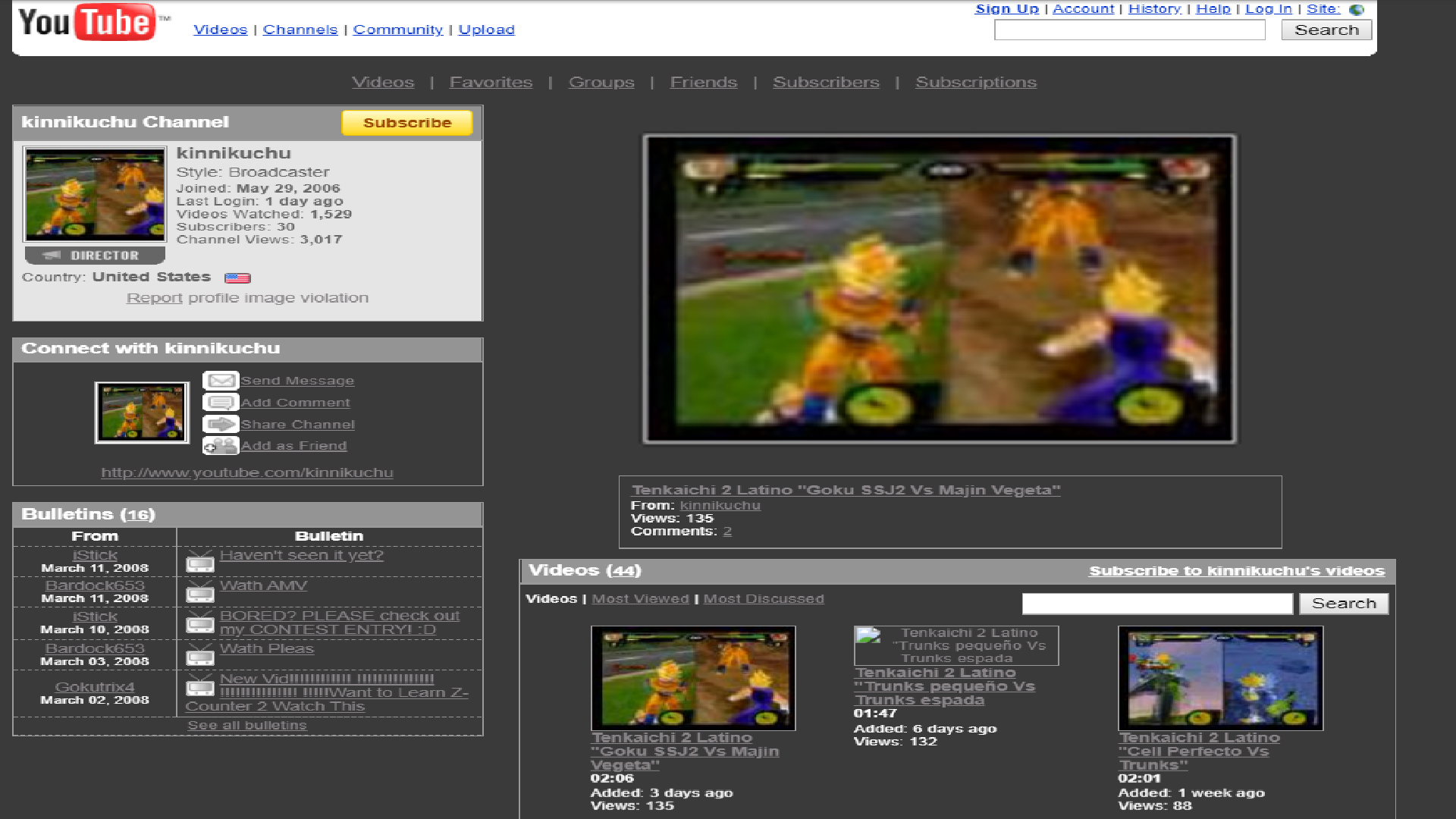Click the TV icon beside Haven't seen it yet

[200, 561]
